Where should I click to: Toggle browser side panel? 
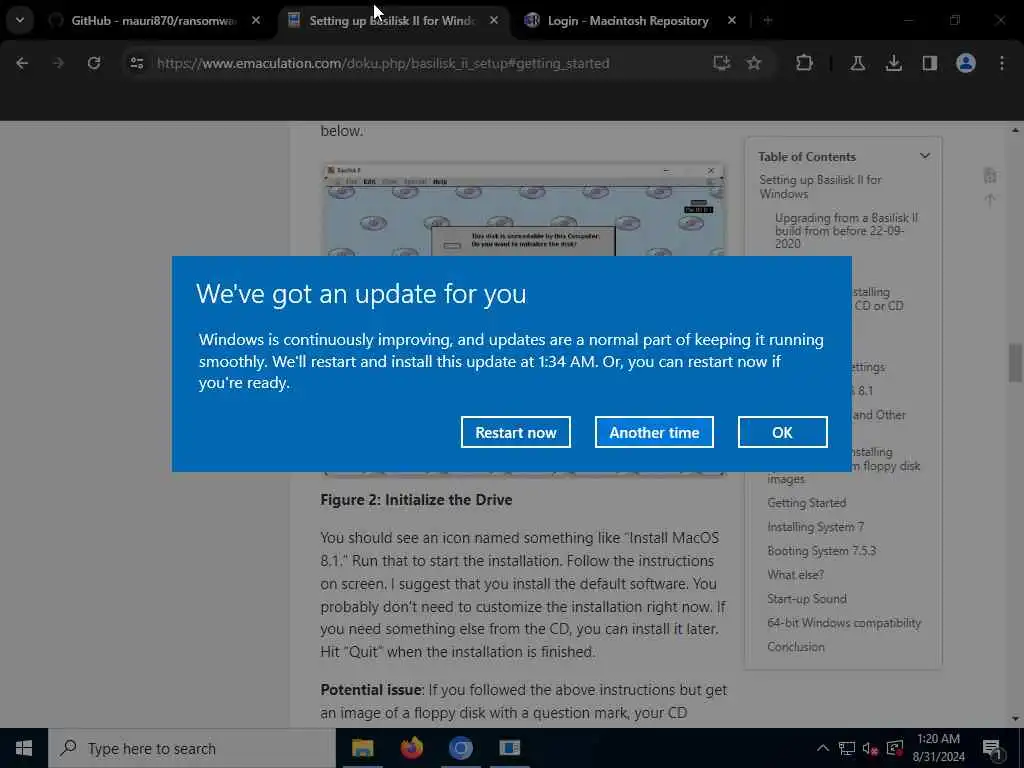tap(929, 63)
